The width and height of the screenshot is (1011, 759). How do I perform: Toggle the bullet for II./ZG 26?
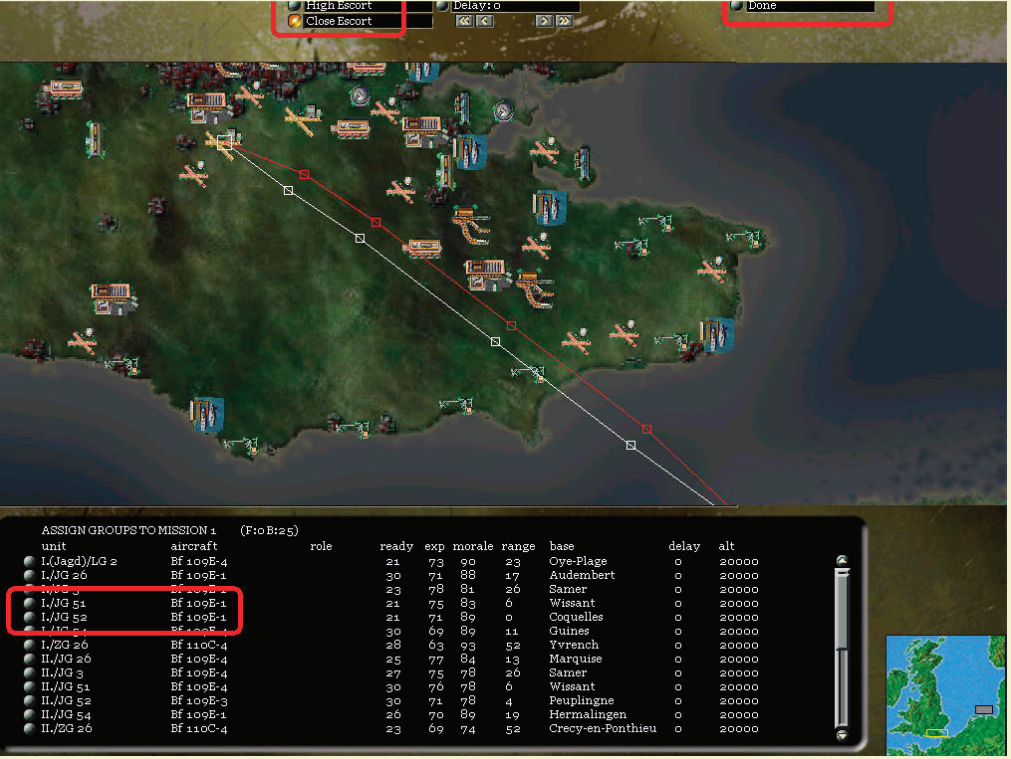29,729
